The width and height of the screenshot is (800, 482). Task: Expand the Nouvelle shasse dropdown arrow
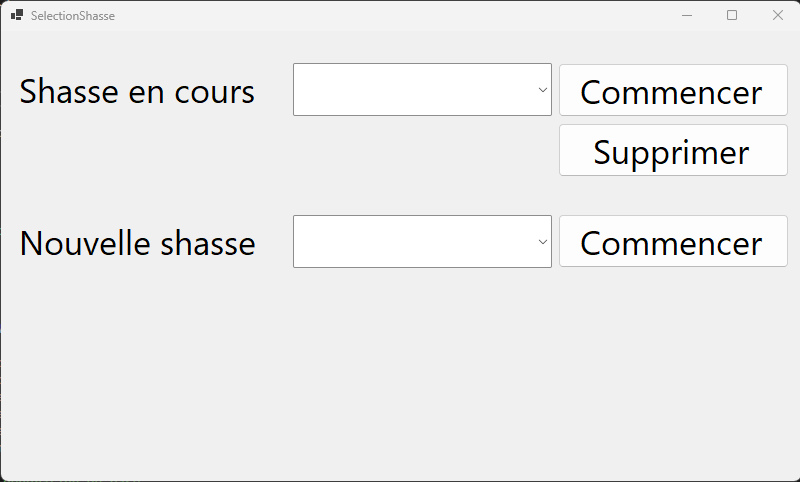pyautogui.click(x=542, y=242)
